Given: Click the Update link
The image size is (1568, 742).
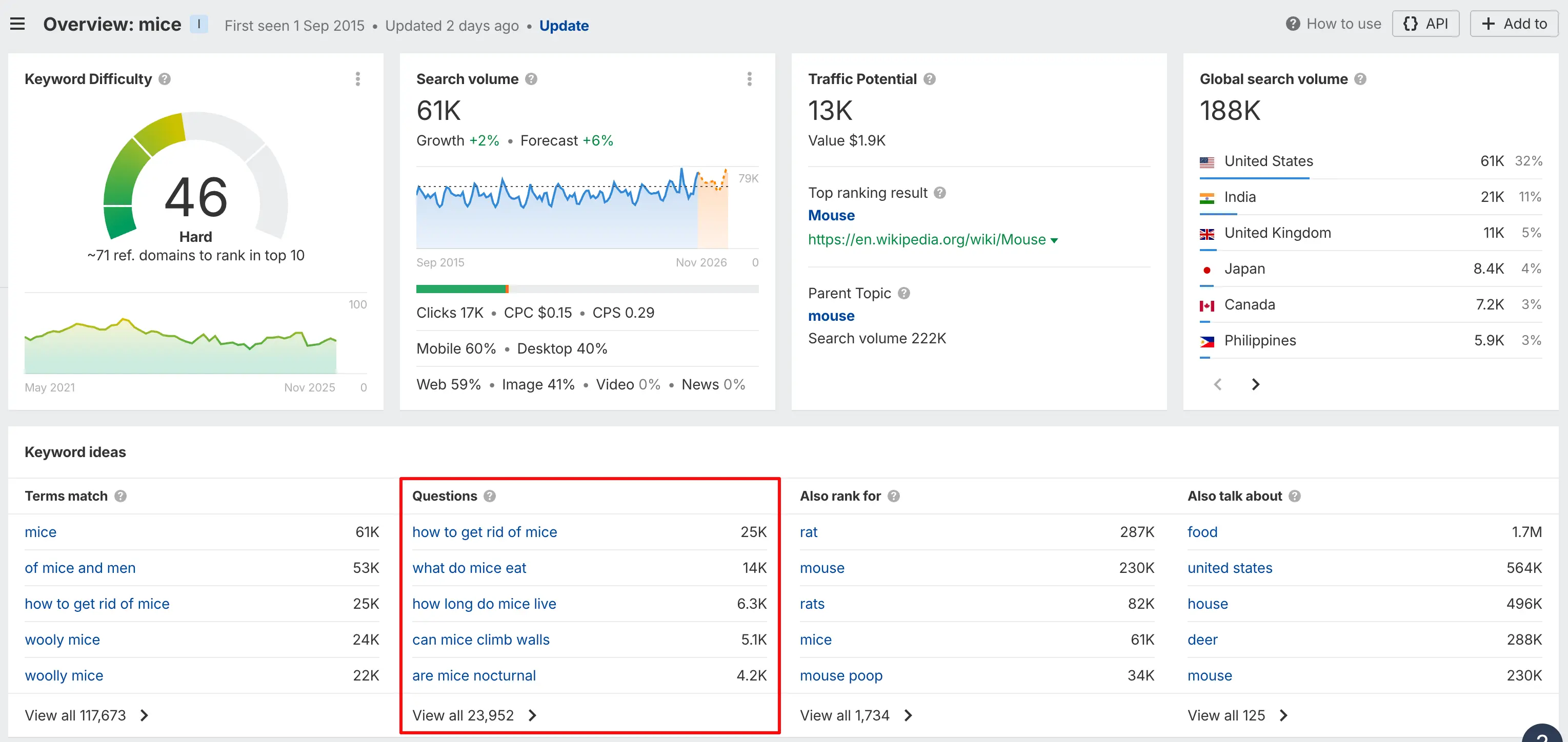Looking at the screenshot, I should (564, 26).
